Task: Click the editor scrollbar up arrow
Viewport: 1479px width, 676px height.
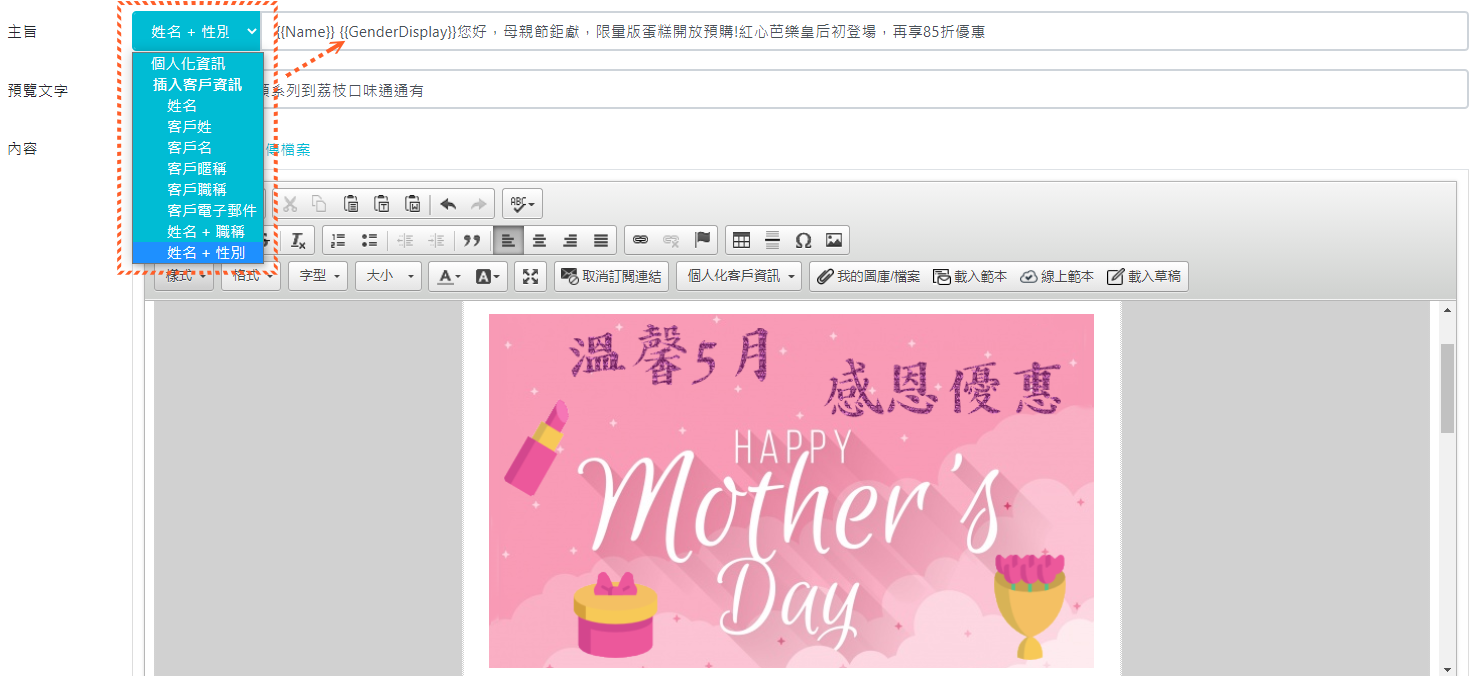Action: tap(1447, 310)
